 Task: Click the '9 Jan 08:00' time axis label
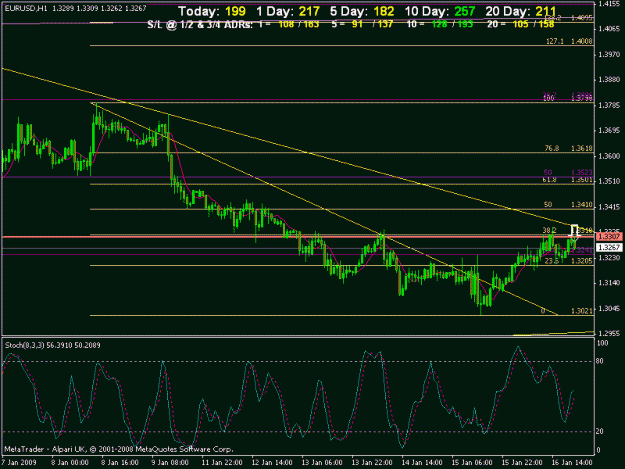[x=169, y=463]
